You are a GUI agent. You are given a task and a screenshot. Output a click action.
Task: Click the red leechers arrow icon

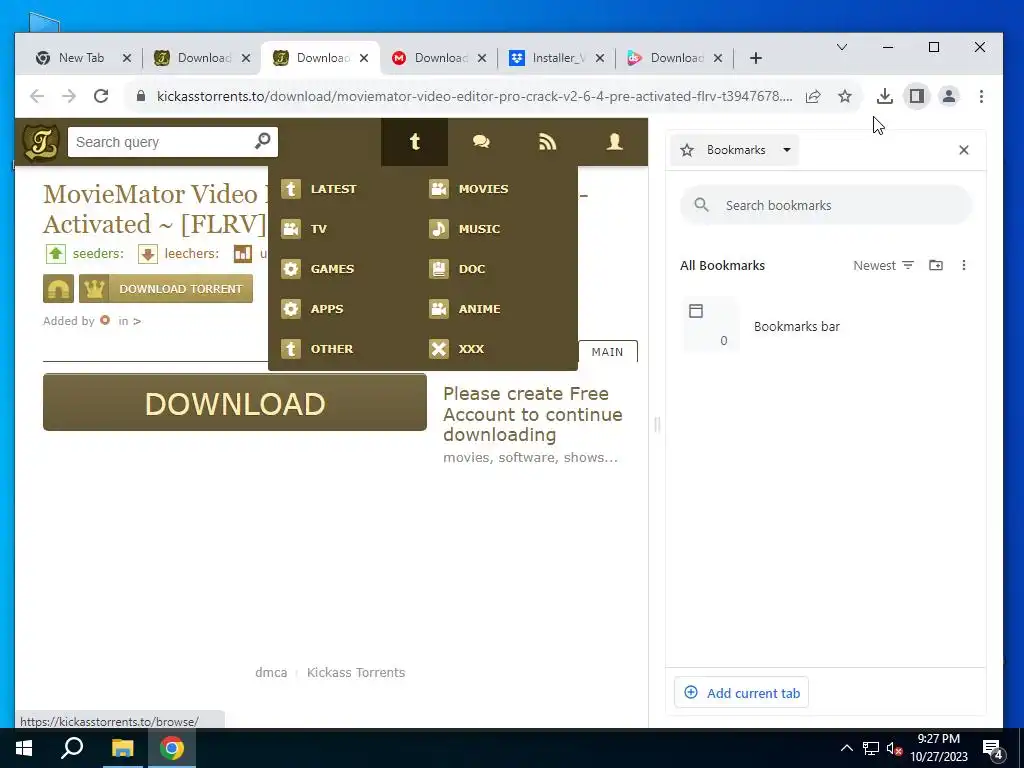tap(148, 253)
